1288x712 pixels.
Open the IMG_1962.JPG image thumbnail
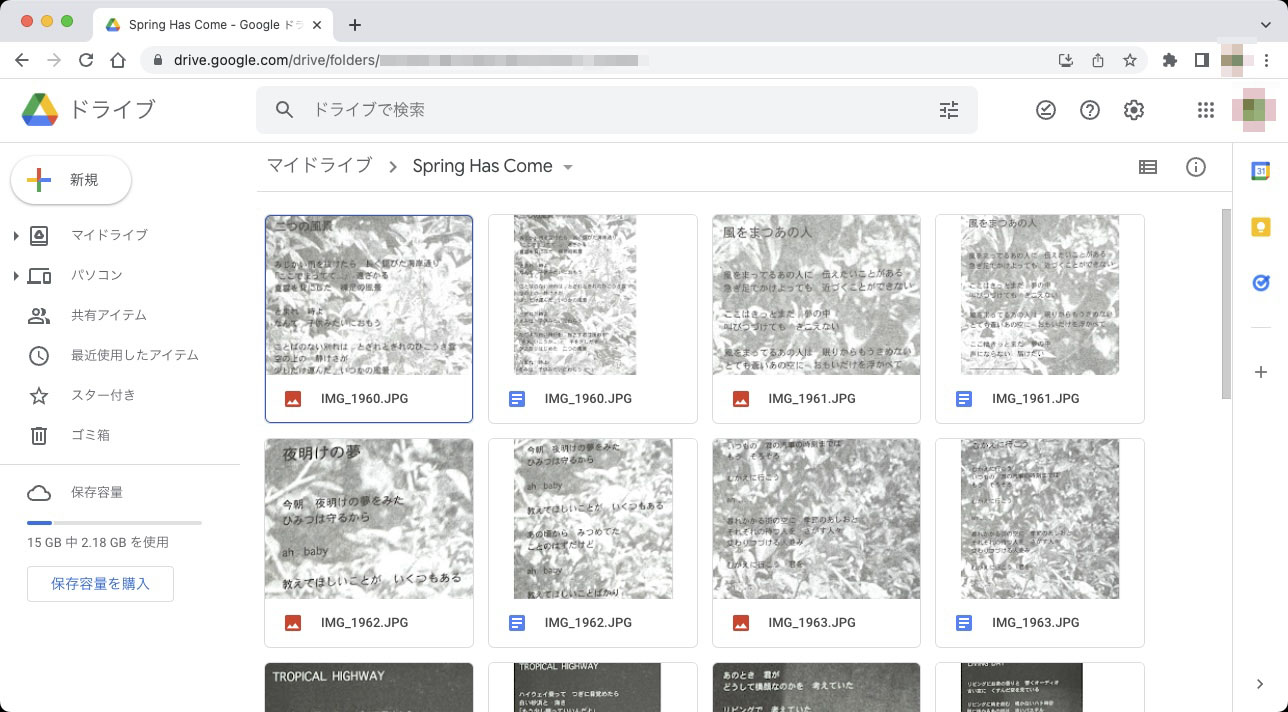[368, 518]
